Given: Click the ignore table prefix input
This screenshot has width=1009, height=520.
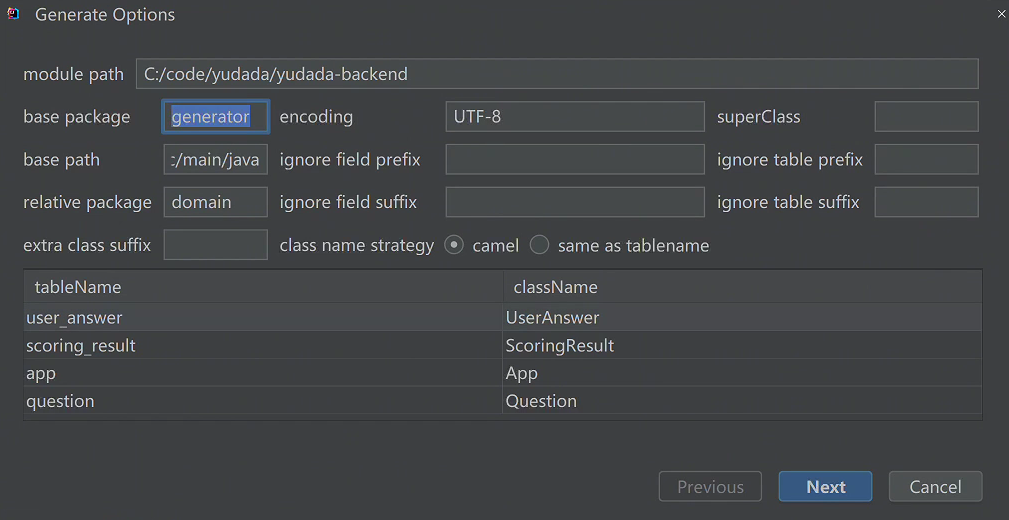Looking at the screenshot, I should click(x=926, y=160).
